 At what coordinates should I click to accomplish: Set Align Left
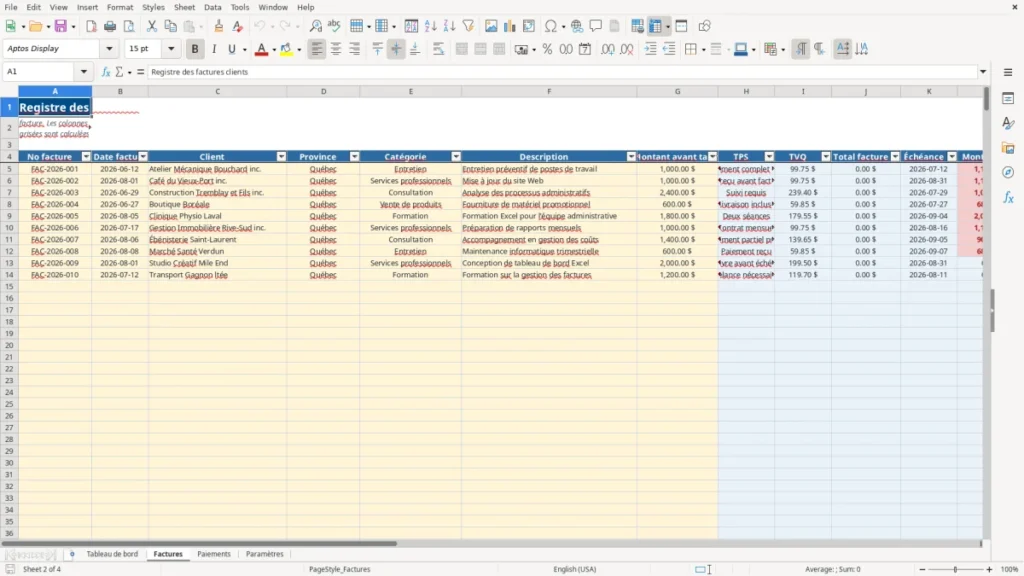pos(317,49)
